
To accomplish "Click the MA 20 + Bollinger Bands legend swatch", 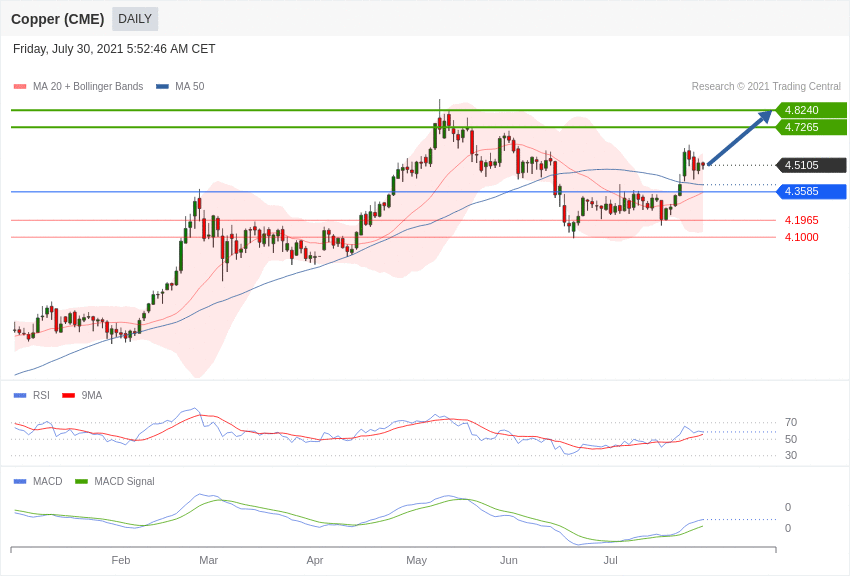I will [x=20, y=87].
